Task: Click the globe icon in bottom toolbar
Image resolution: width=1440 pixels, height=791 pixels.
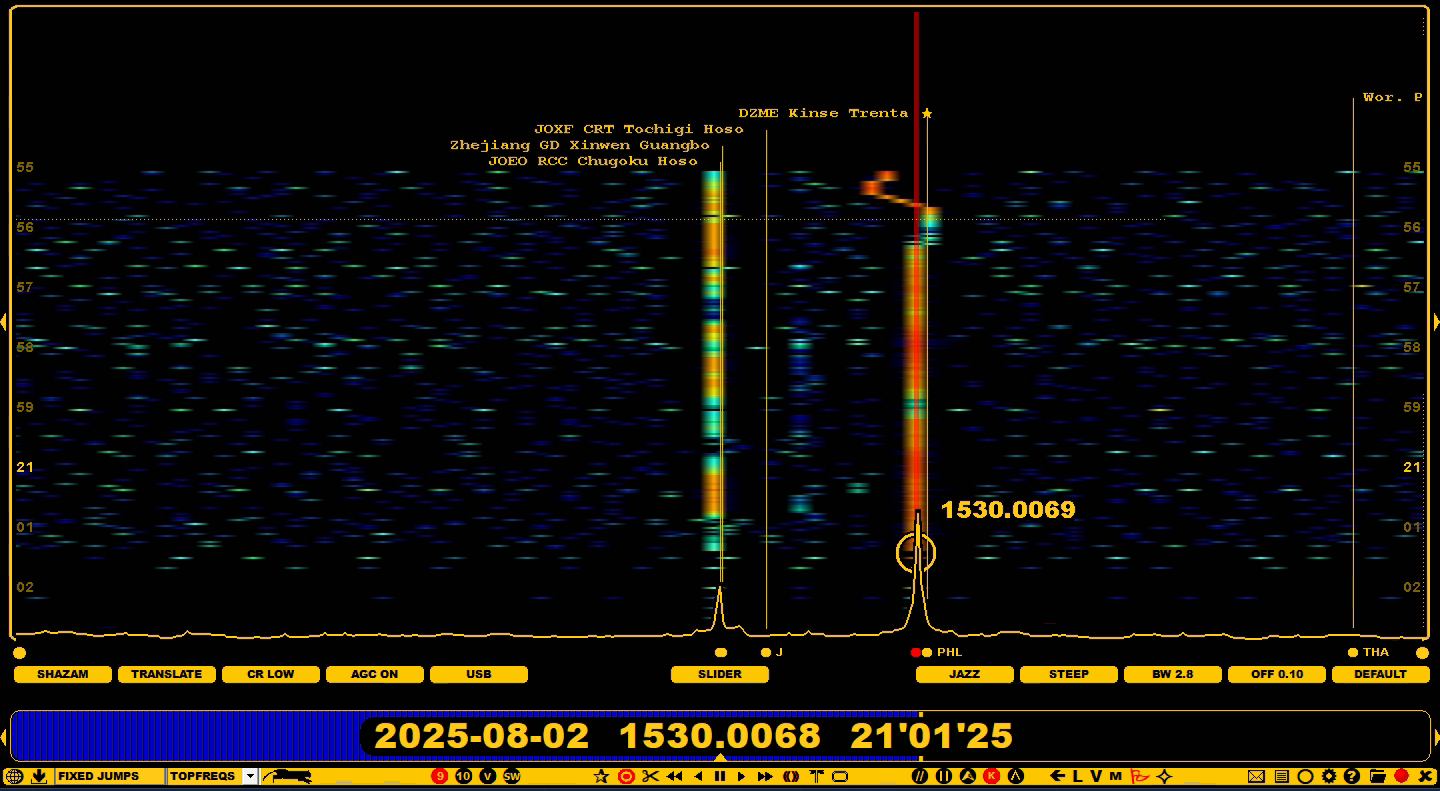Action: point(14,776)
